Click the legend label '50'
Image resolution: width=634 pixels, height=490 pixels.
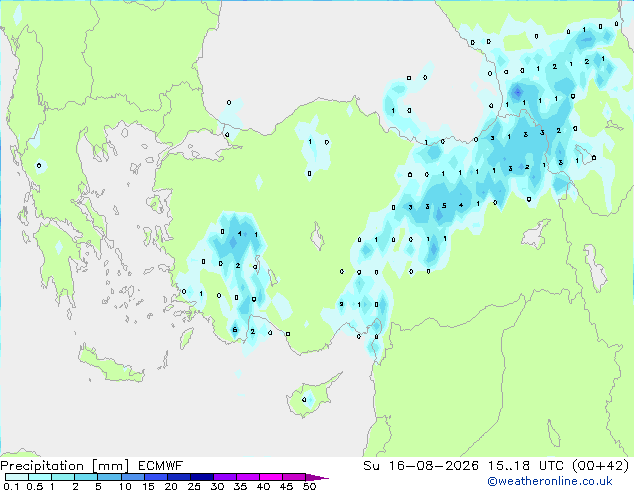(309, 486)
